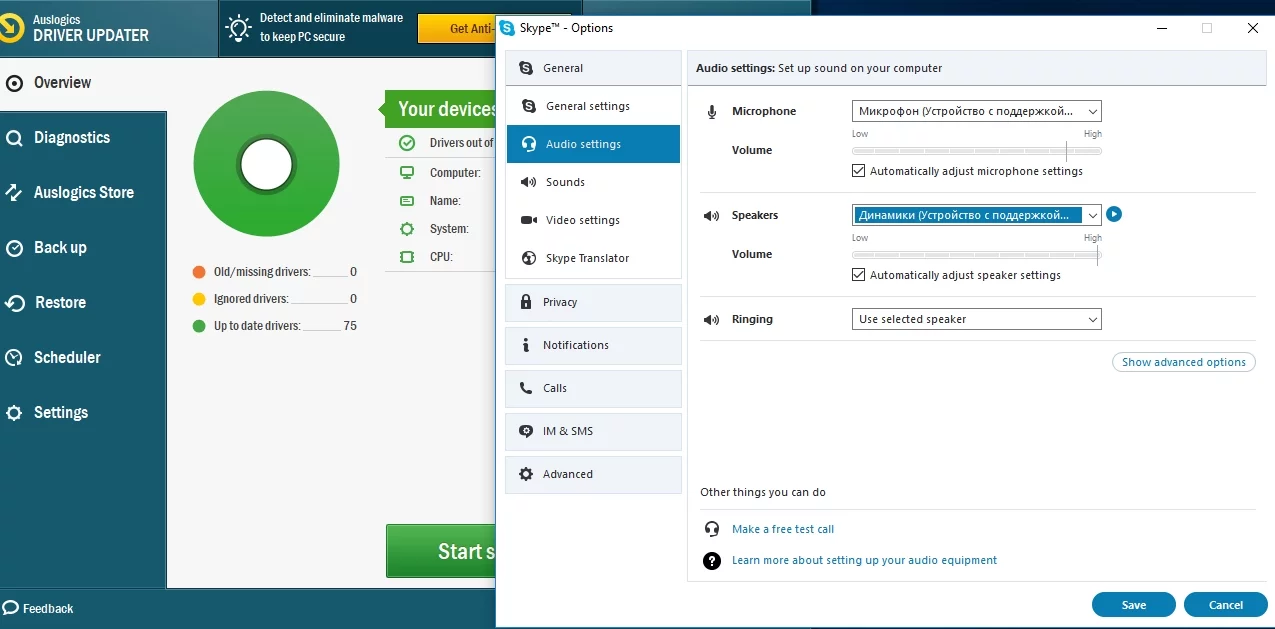This screenshot has width=1275, height=629.
Task: Click Make a free test call link
Action: (x=783, y=529)
